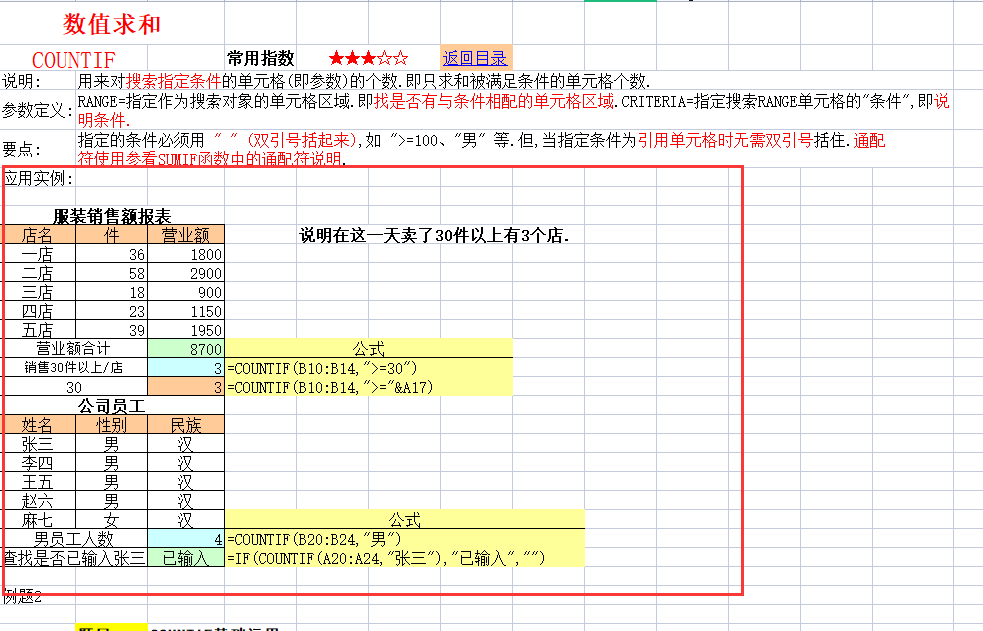Viewport: 983px width, 631px height.
Task: Select the 2900 revenue cell
Action: tap(186, 273)
